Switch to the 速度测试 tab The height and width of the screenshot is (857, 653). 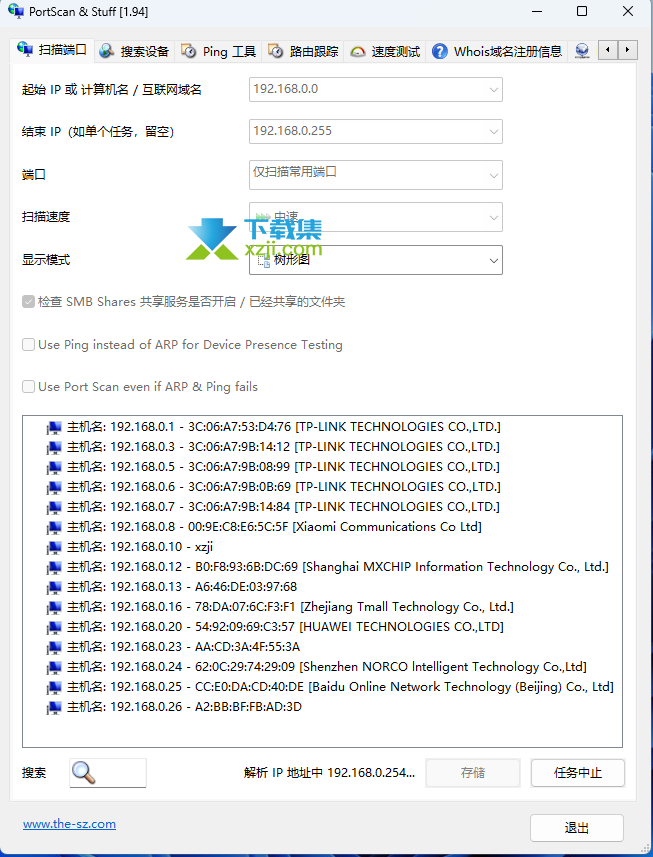click(x=385, y=52)
